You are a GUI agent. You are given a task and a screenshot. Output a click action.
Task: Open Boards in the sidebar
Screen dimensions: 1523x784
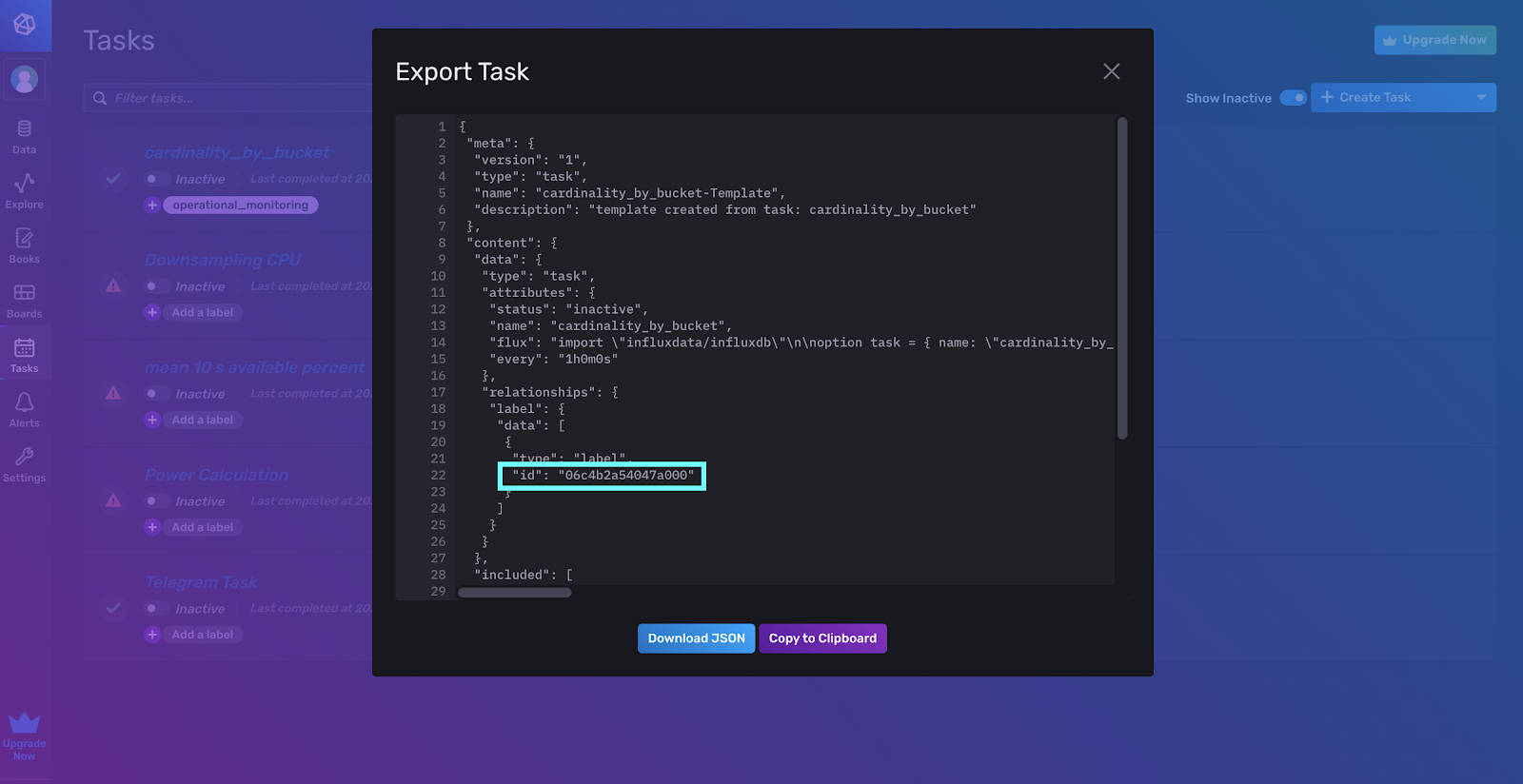25,301
